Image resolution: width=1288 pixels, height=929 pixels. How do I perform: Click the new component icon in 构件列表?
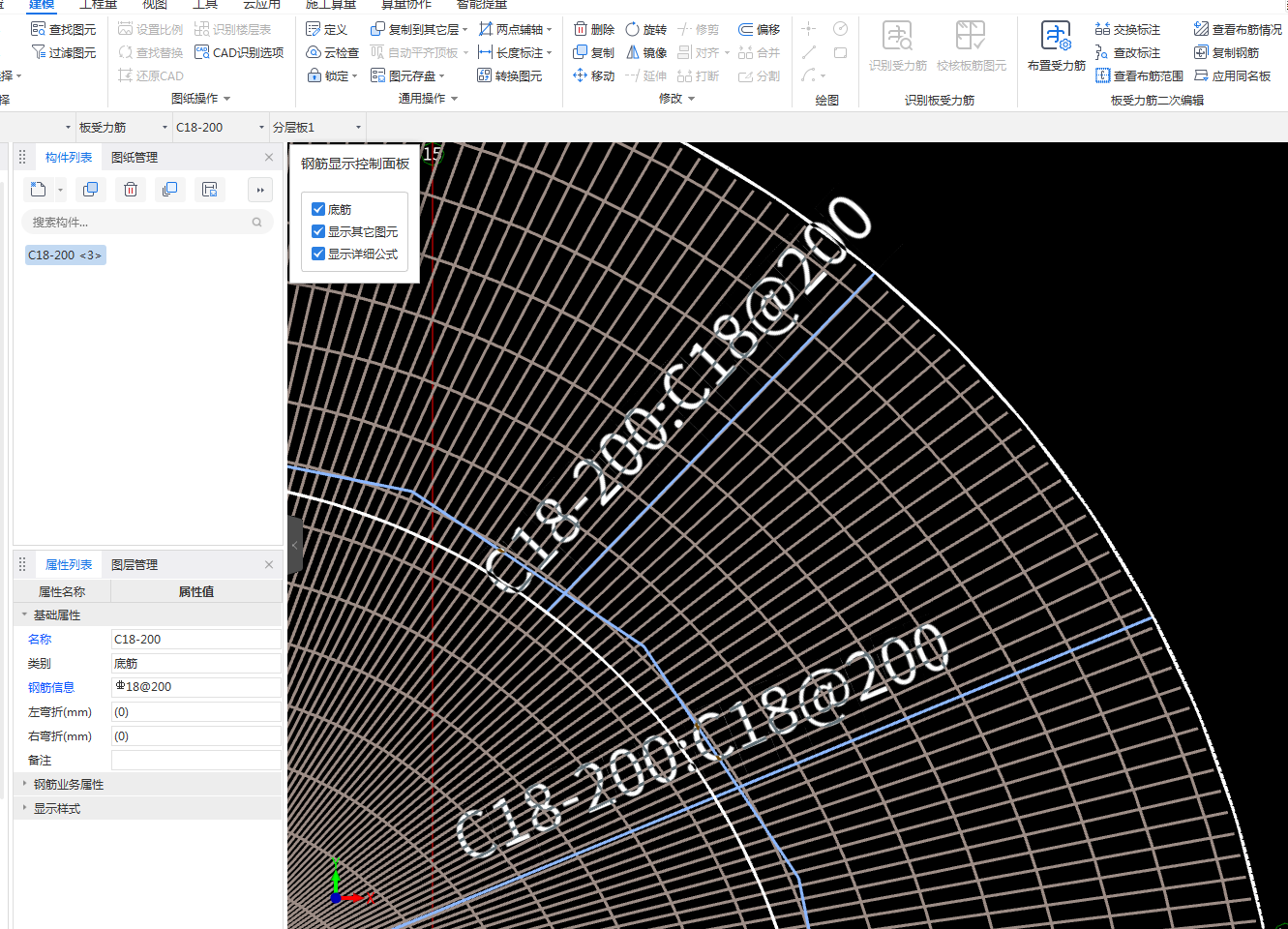coord(38,190)
